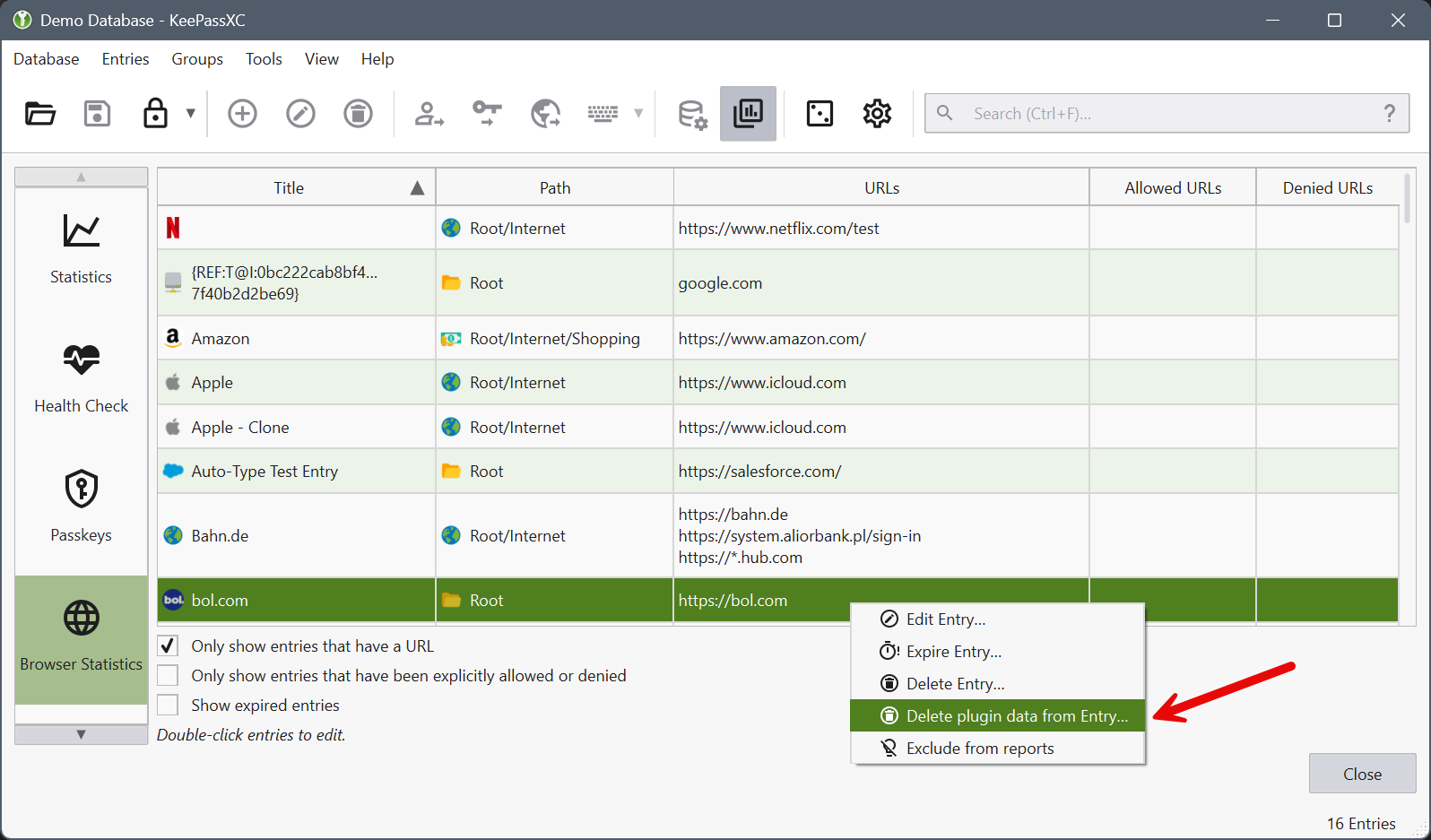Click the search magnifier icon
Viewport: 1431px width, 840px height.
(x=944, y=113)
